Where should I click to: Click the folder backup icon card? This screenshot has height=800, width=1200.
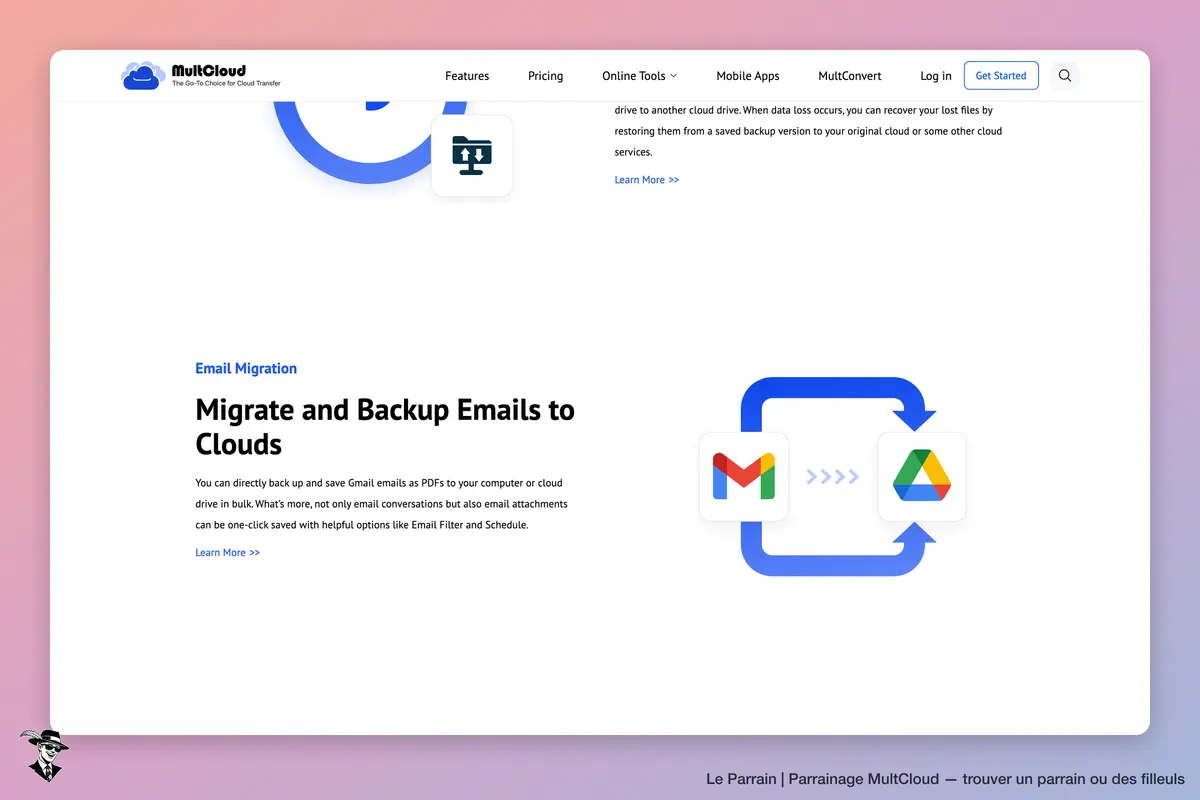coord(472,156)
